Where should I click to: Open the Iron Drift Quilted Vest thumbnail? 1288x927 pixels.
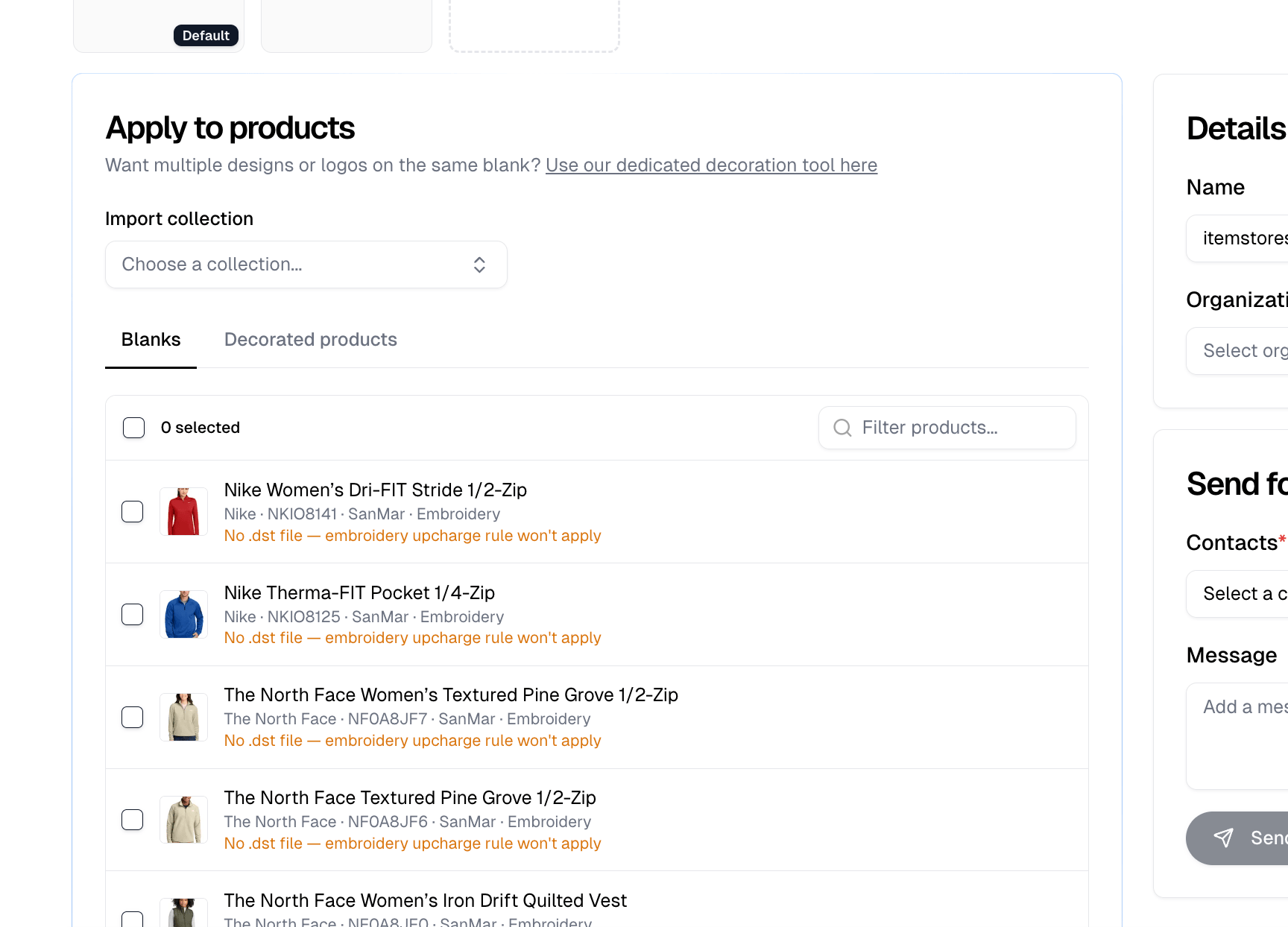(x=183, y=913)
